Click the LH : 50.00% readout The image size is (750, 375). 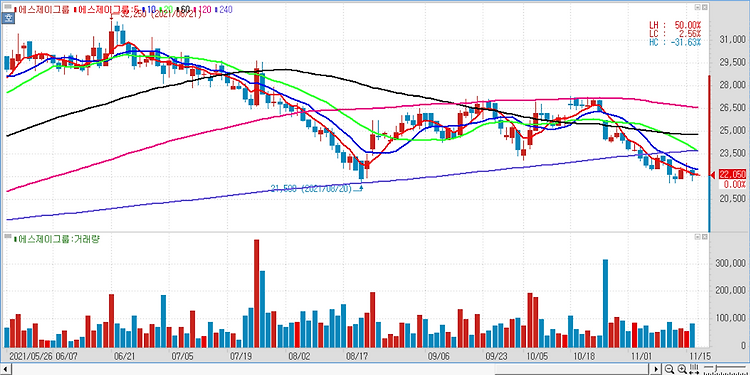[x=675, y=24]
